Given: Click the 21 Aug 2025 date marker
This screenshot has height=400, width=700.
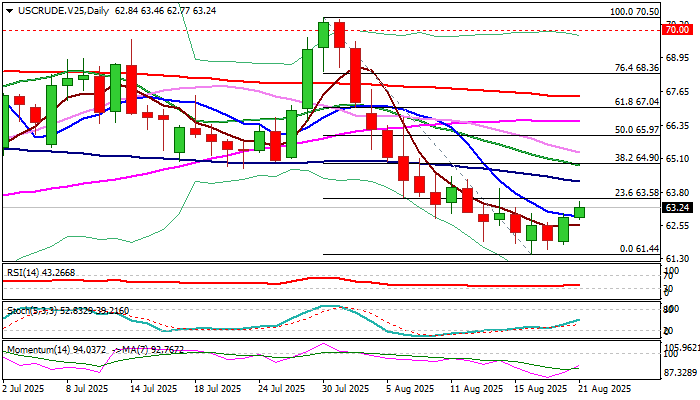Looking at the screenshot, I should pyautogui.click(x=605, y=389).
